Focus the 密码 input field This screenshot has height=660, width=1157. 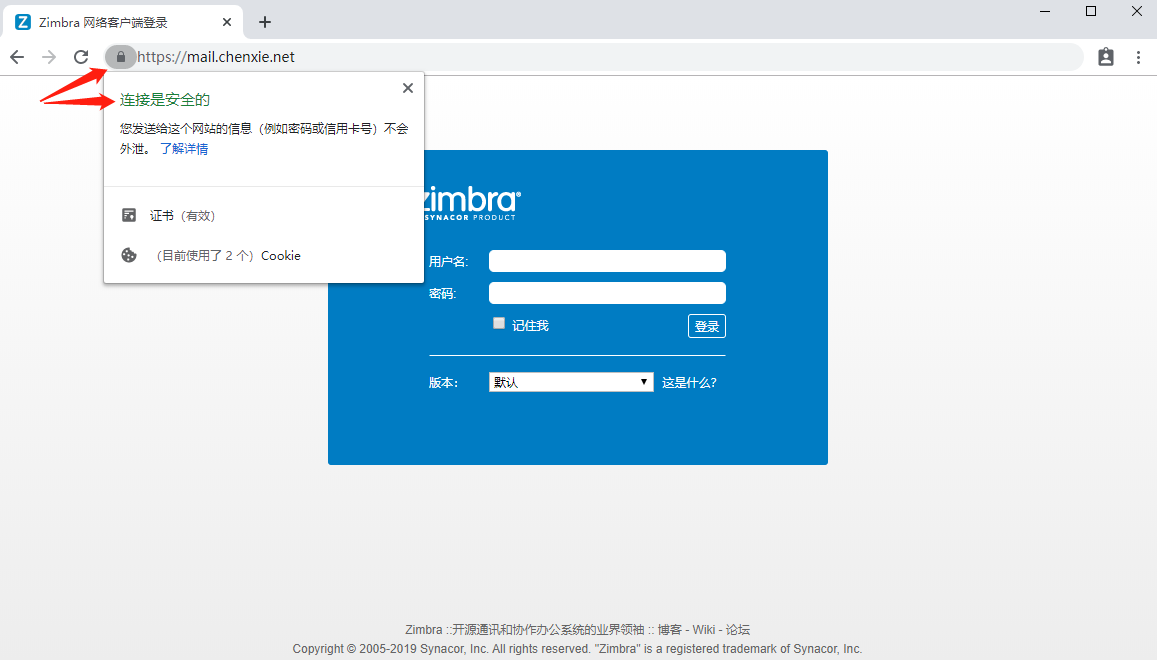(x=607, y=293)
